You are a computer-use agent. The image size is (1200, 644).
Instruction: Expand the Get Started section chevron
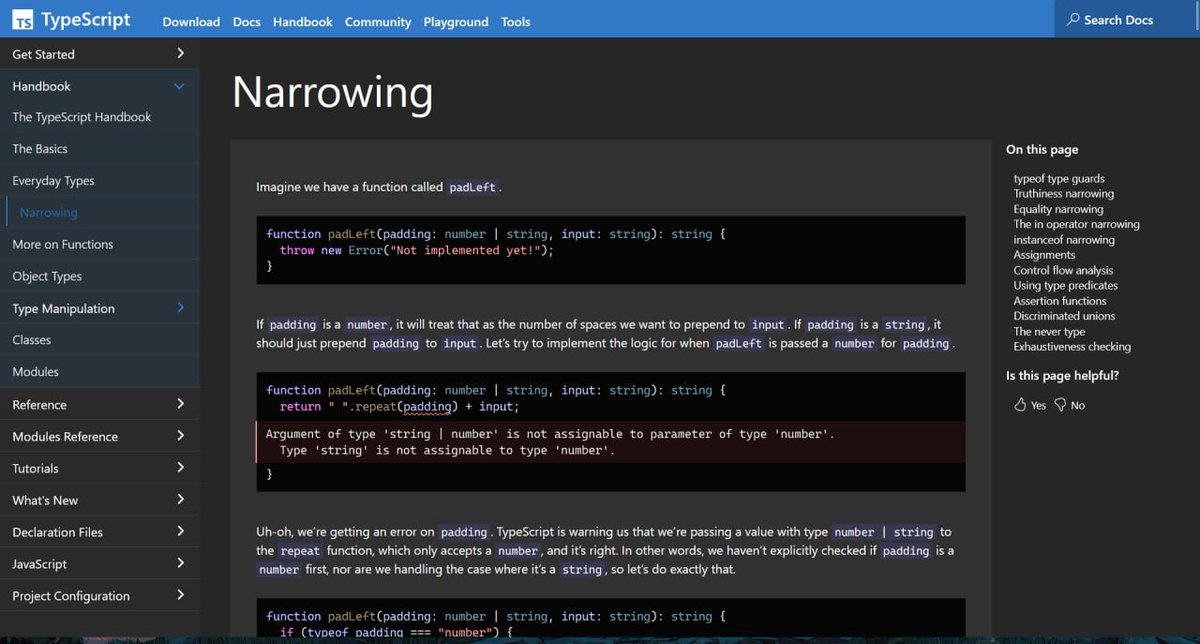coord(180,53)
